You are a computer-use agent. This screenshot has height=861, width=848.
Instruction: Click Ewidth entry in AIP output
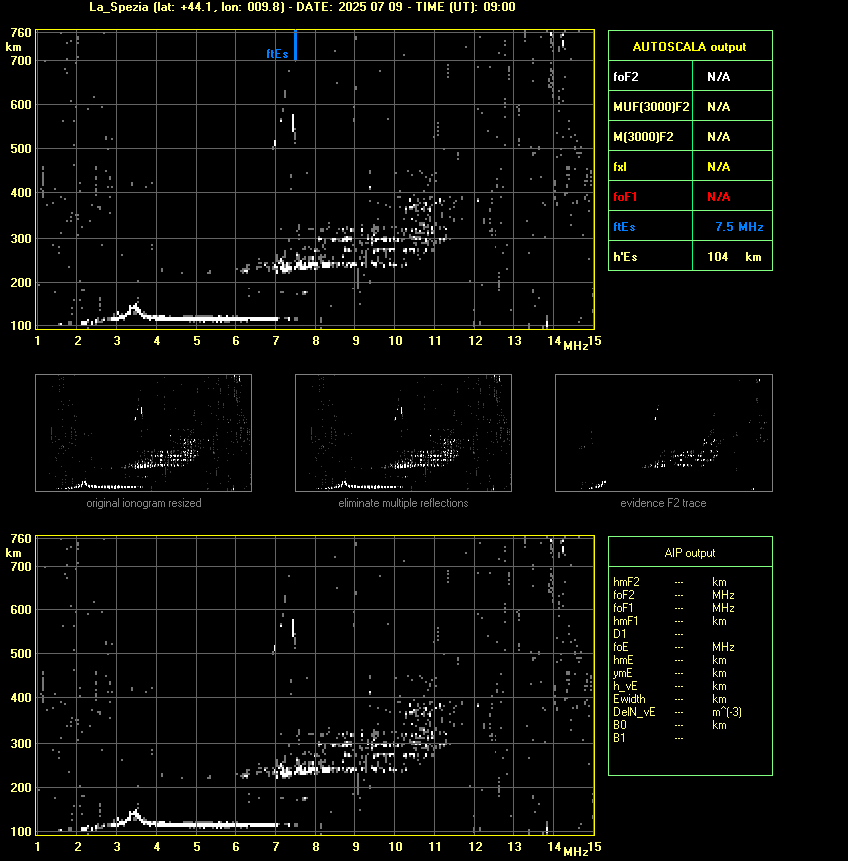click(629, 699)
